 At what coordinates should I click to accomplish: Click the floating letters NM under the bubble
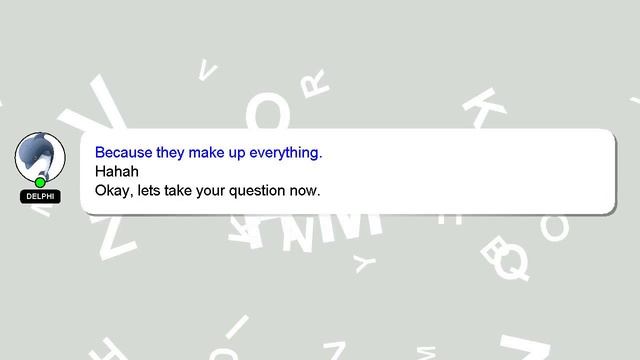click(331, 231)
